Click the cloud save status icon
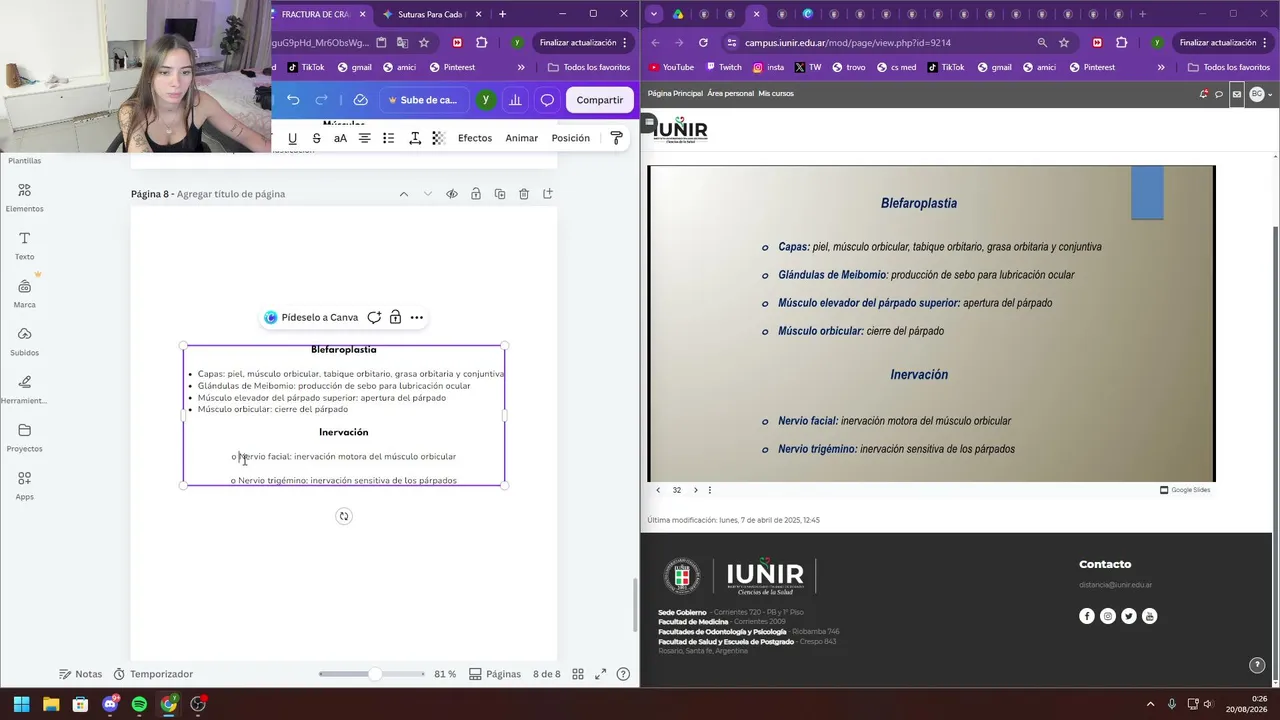Screen dimensions: 1280x720 tap(361, 100)
